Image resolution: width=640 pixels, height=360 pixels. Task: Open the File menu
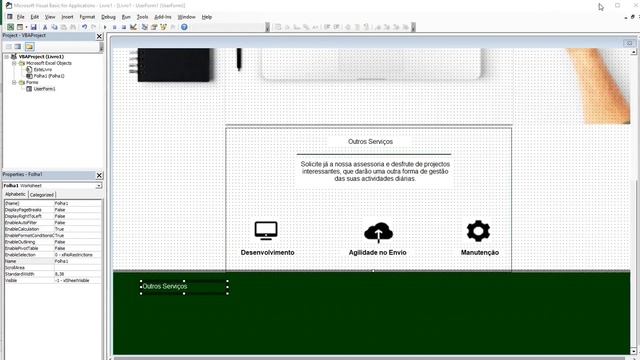point(20,17)
